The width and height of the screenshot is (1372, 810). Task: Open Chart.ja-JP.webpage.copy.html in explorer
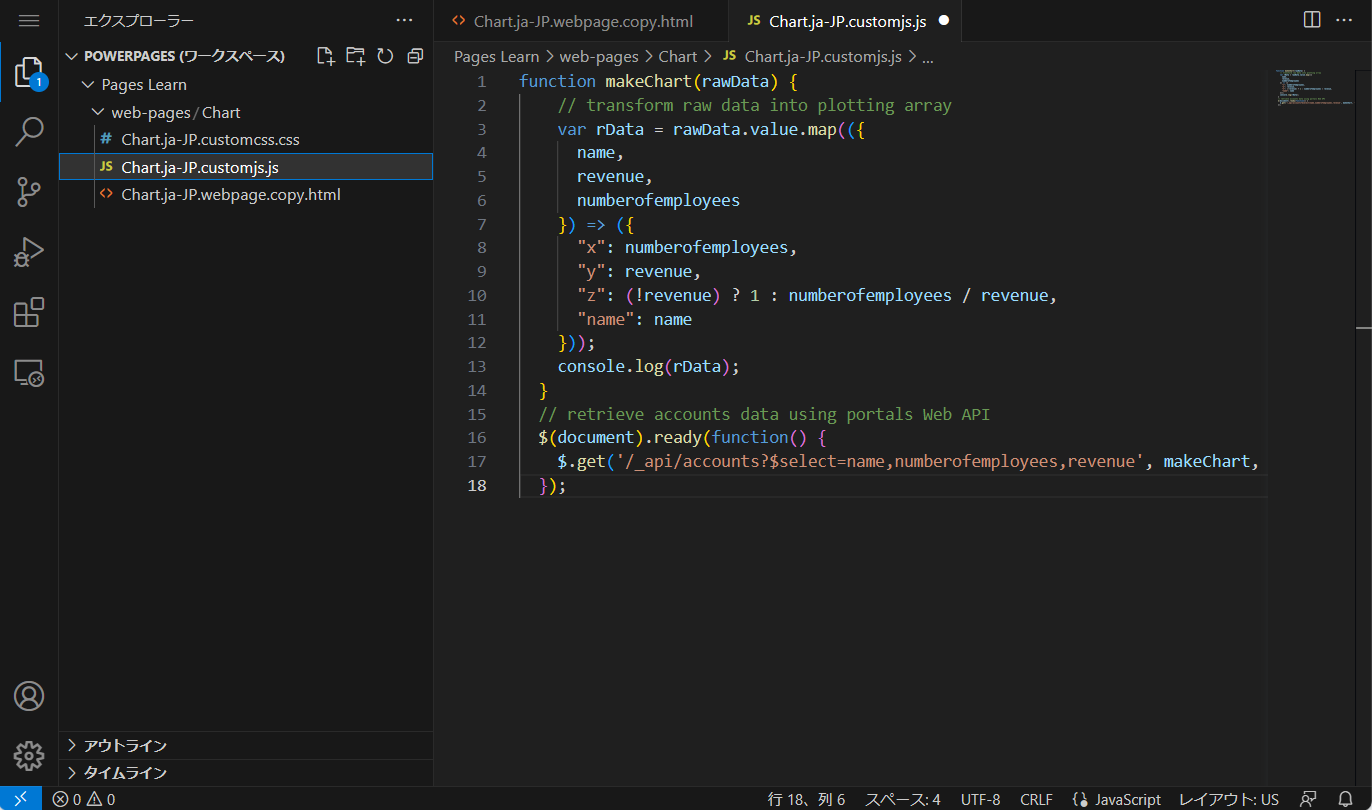pos(246,195)
